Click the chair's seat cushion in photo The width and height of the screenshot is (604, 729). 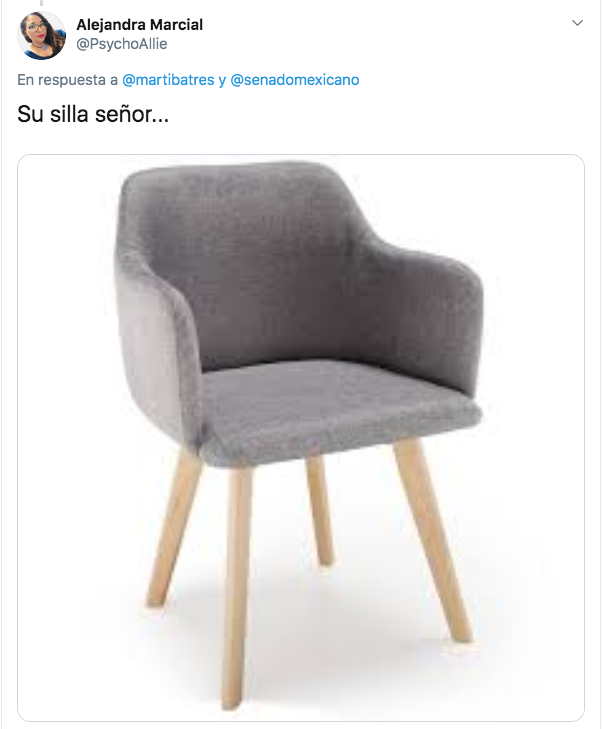pos(339,407)
